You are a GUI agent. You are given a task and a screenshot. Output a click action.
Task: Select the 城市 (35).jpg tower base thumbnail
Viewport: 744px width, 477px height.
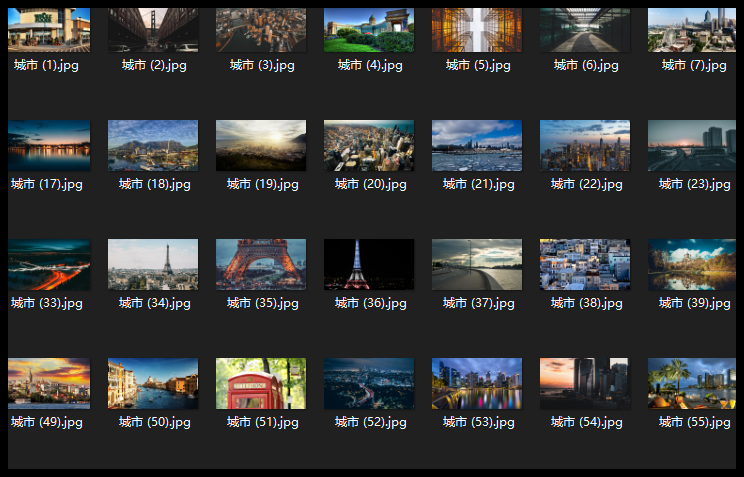[x=261, y=264]
